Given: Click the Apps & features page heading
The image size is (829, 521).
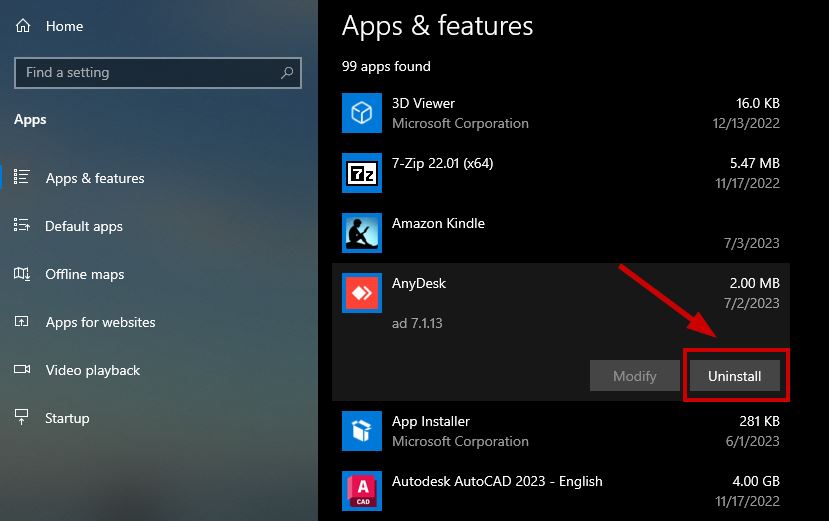Looking at the screenshot, I should click(437, 26).
